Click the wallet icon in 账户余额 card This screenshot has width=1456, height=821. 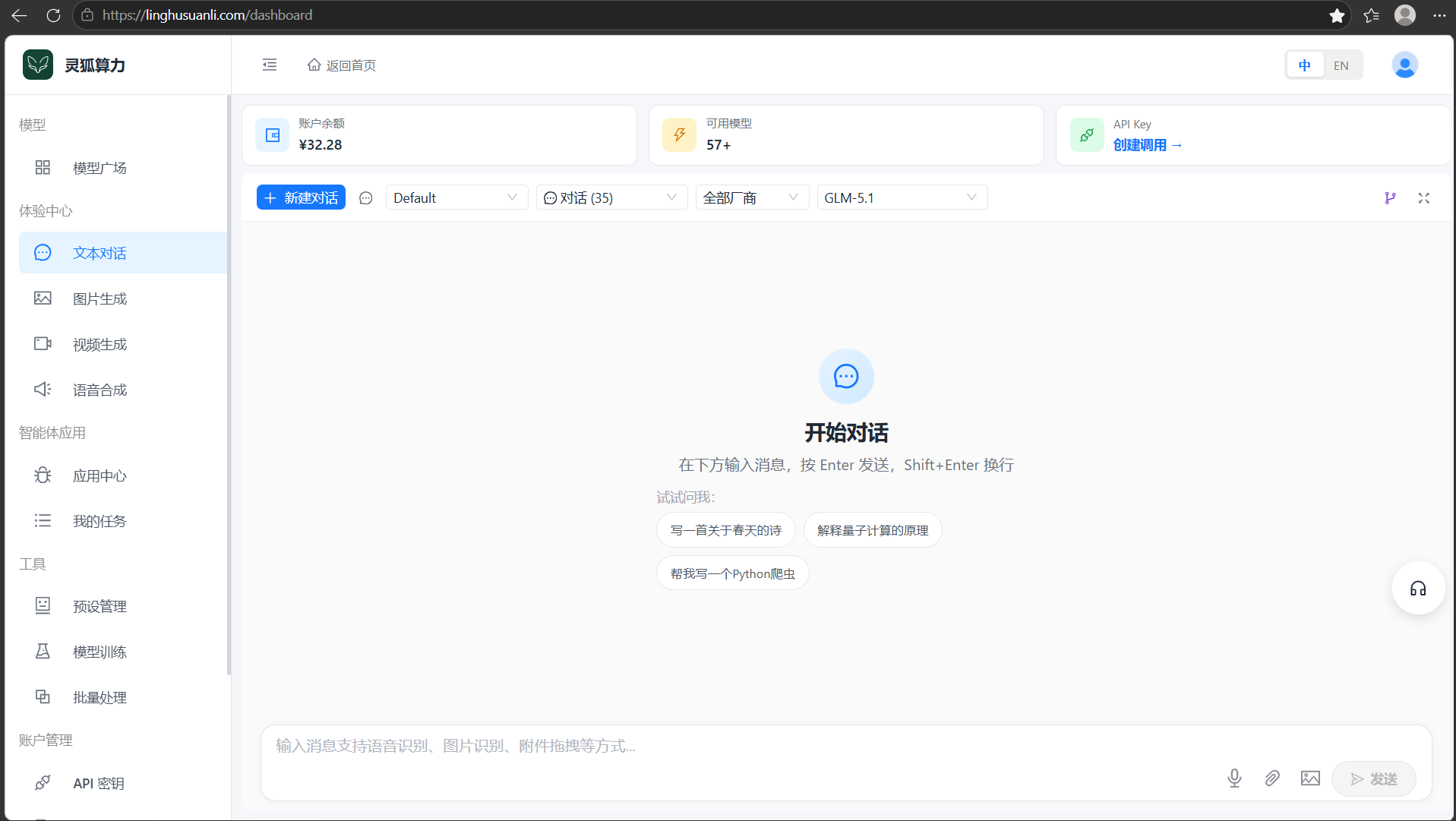(273, 135)
